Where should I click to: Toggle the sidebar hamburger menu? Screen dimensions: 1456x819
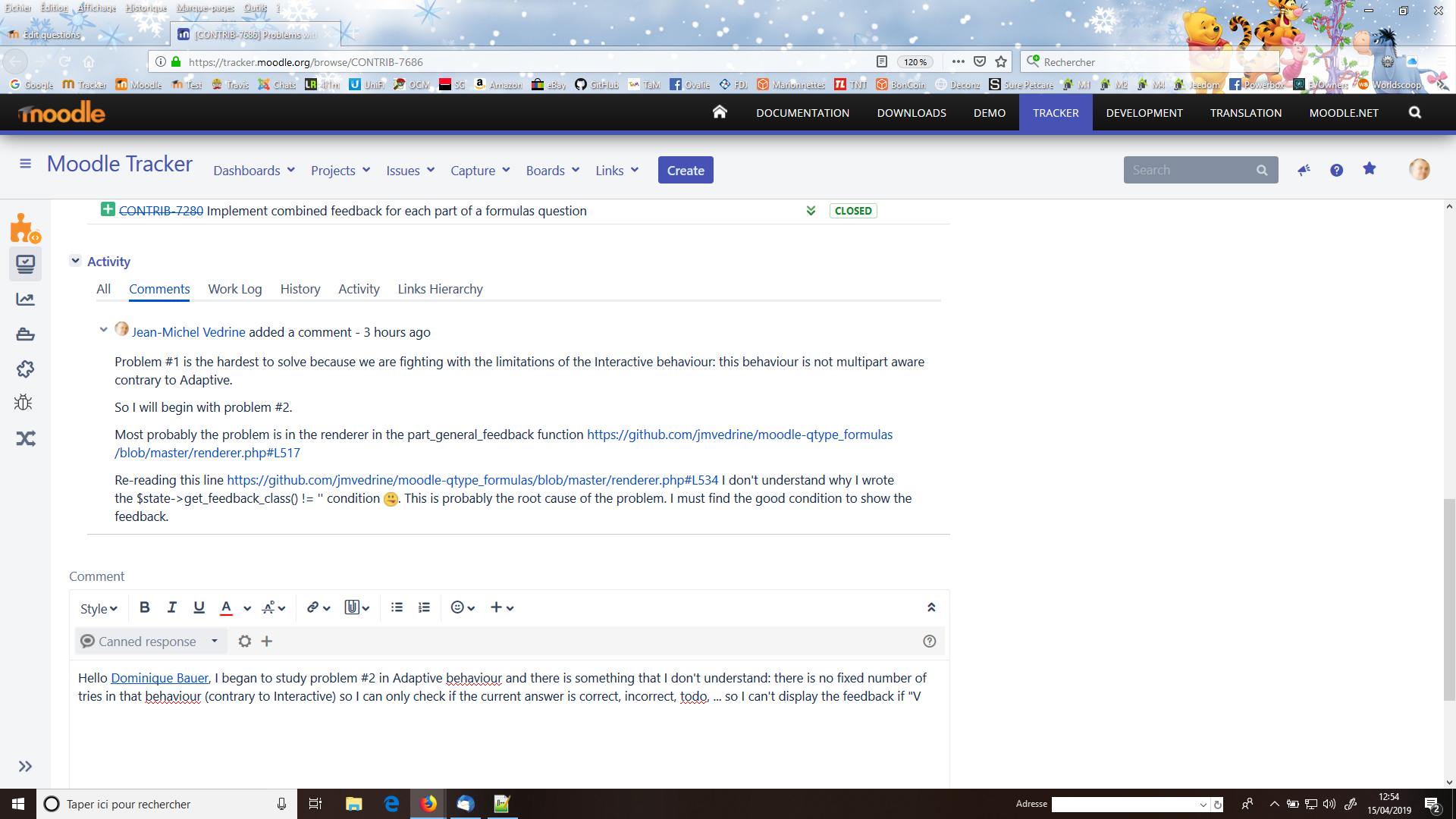coord(25,164)
